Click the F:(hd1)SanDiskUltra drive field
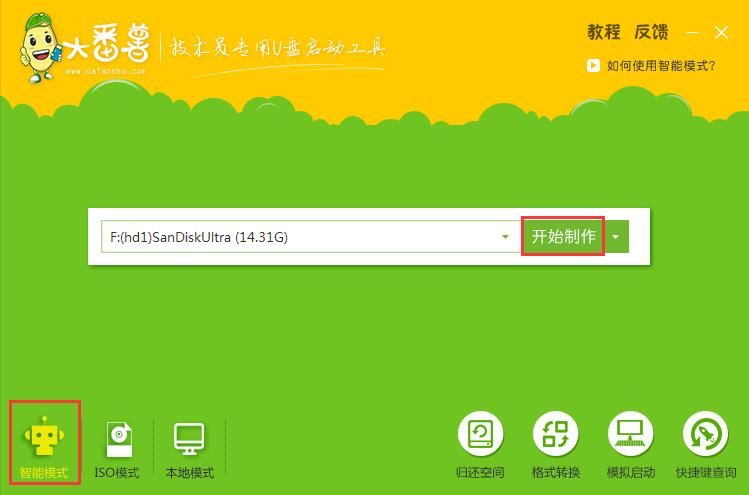 300,237
